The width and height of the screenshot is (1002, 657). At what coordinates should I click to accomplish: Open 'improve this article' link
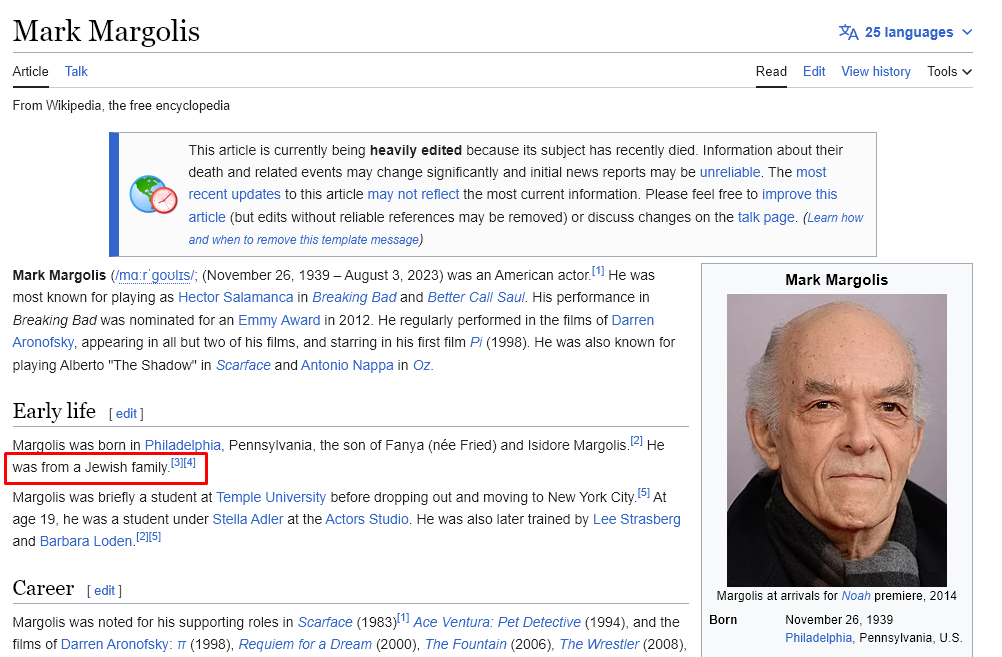(799, 194)
